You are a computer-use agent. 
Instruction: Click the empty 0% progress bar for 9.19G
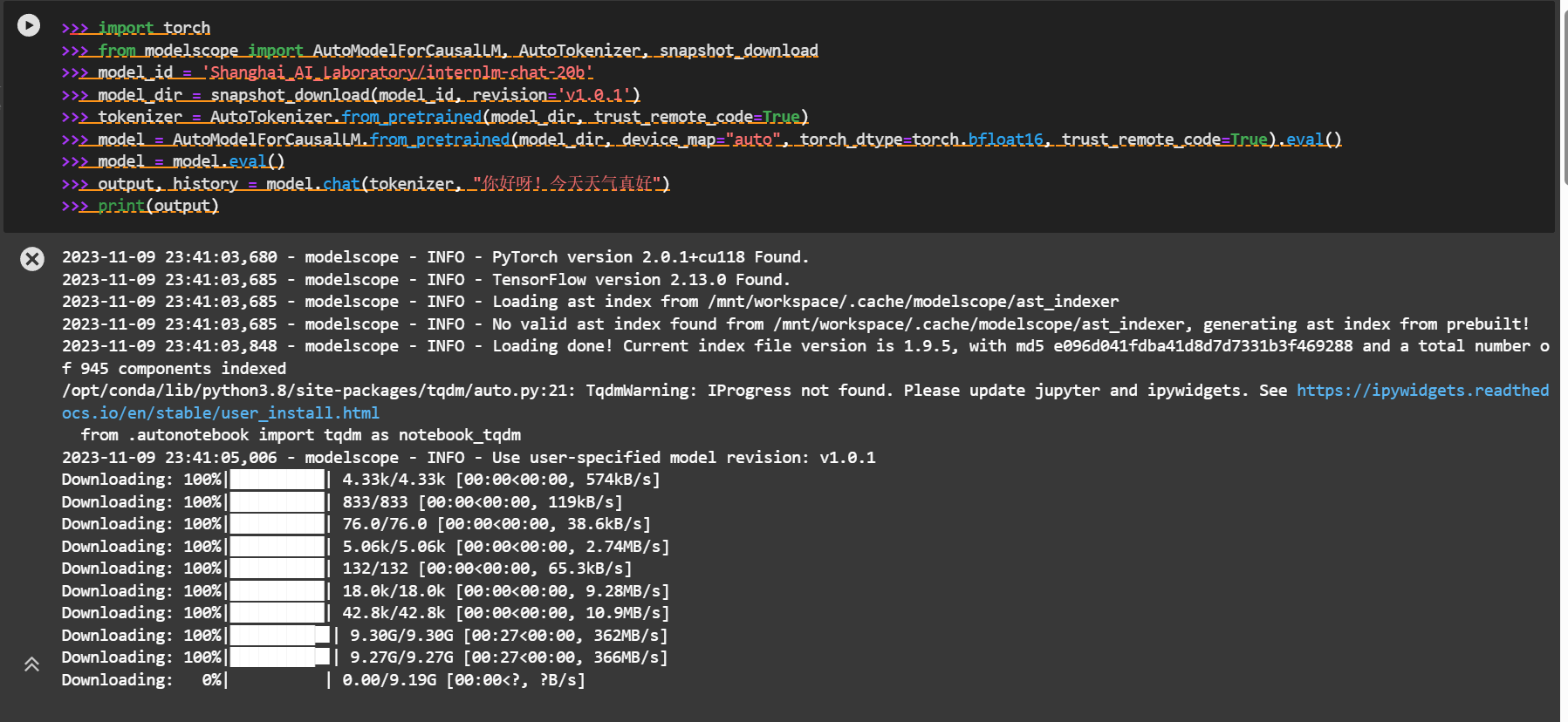(x=277, y=680)
